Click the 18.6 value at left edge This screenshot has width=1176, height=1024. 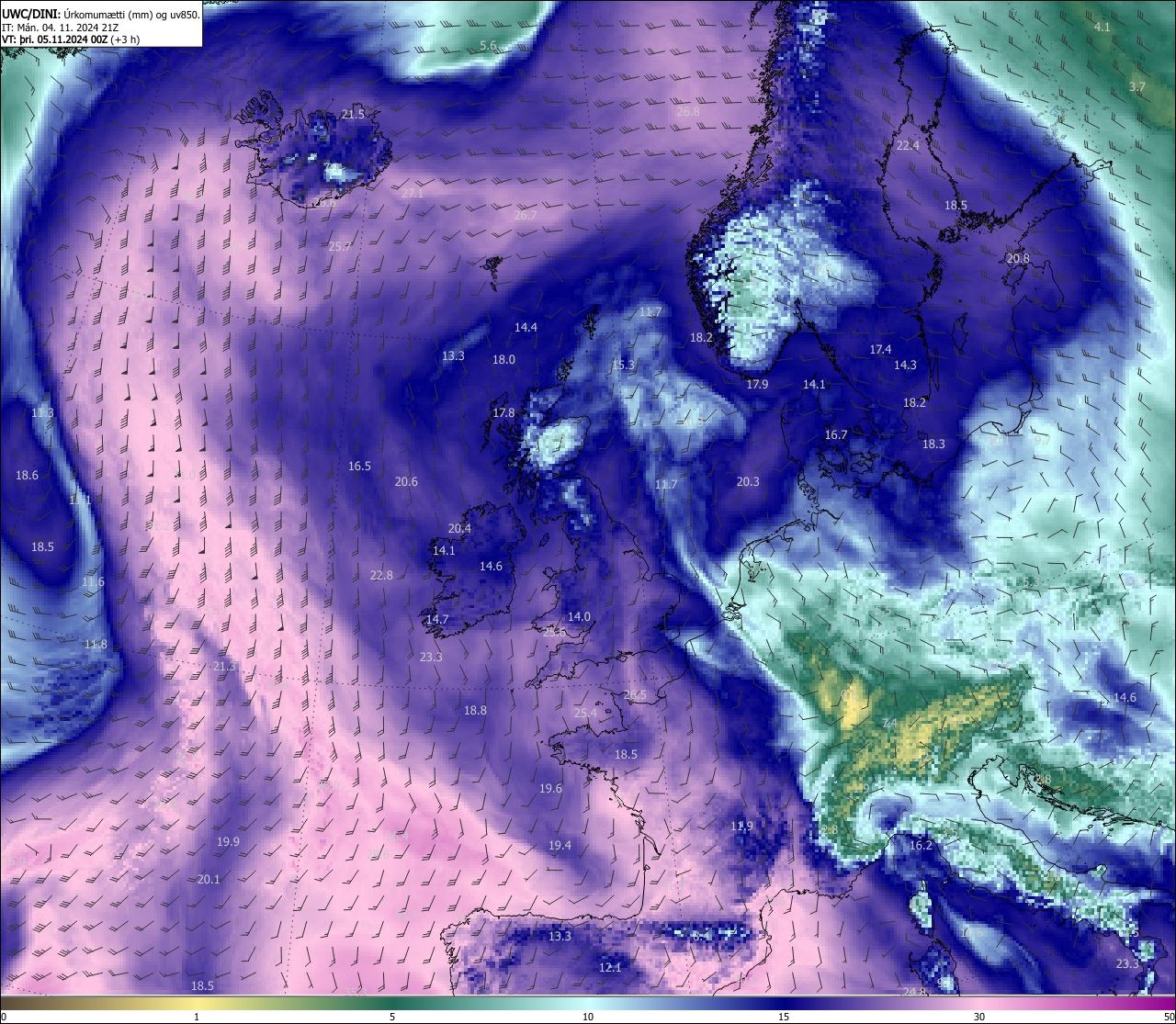tap(27, 475)
